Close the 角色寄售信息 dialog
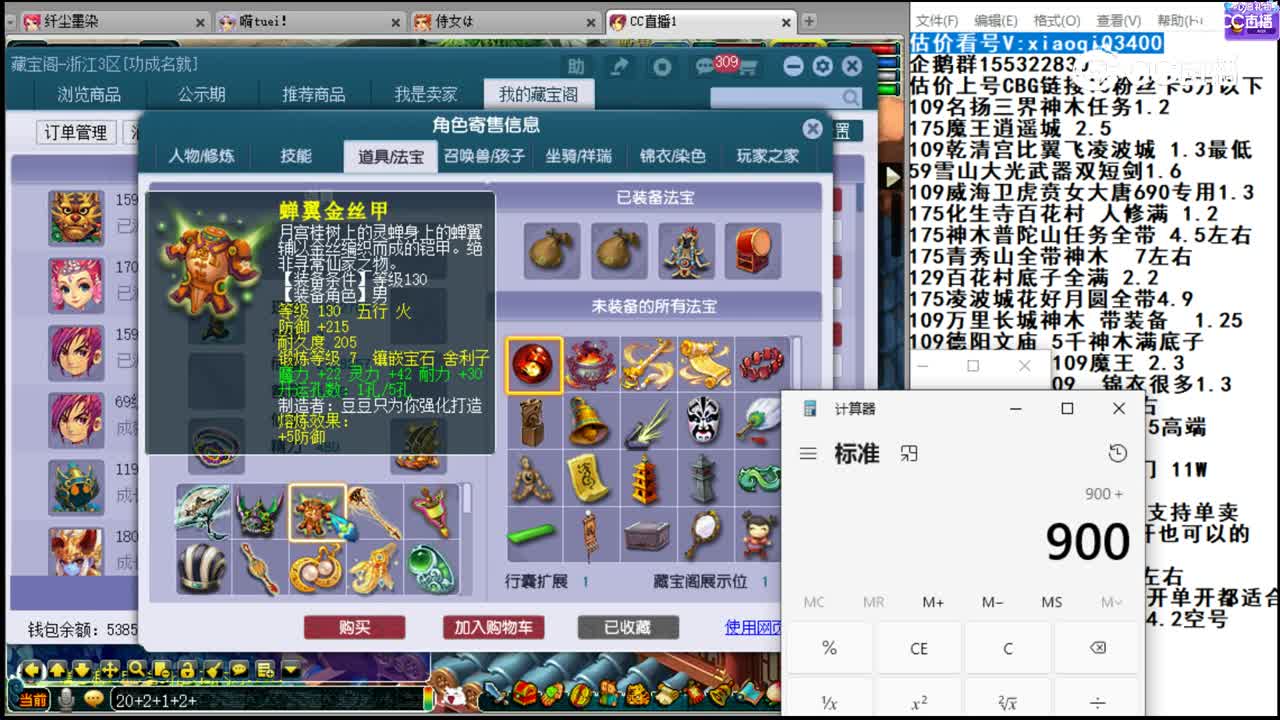Screen dimensions: 1280x720 coord(813,128)
